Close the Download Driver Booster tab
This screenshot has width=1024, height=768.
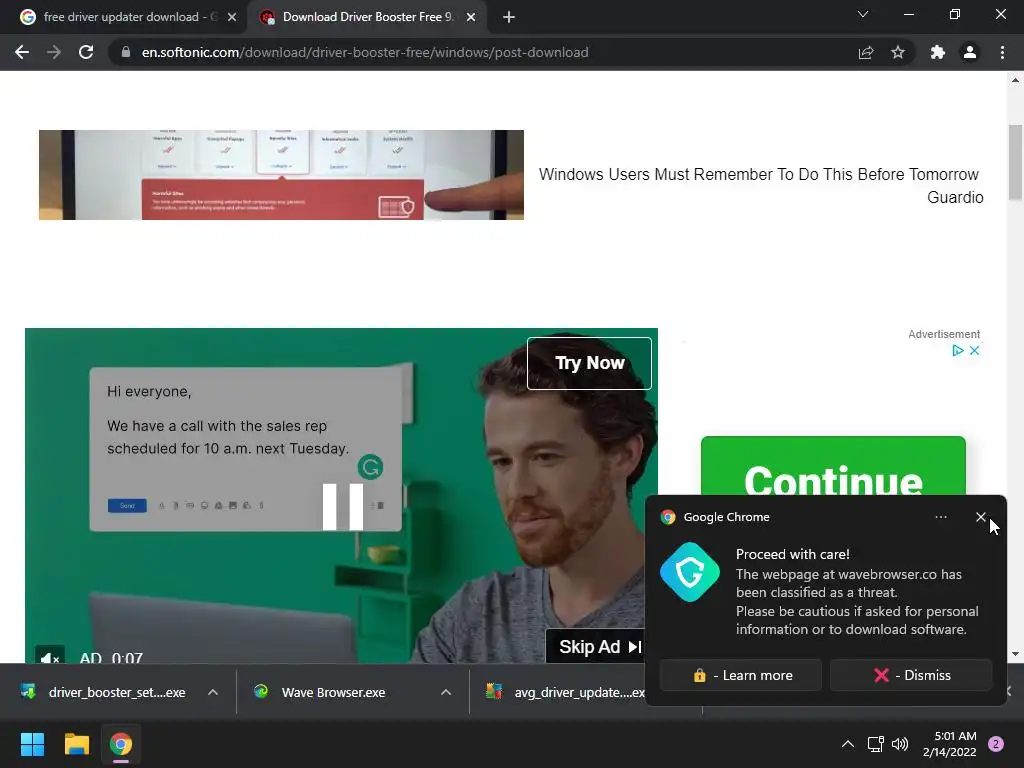(x=471, y=18)
